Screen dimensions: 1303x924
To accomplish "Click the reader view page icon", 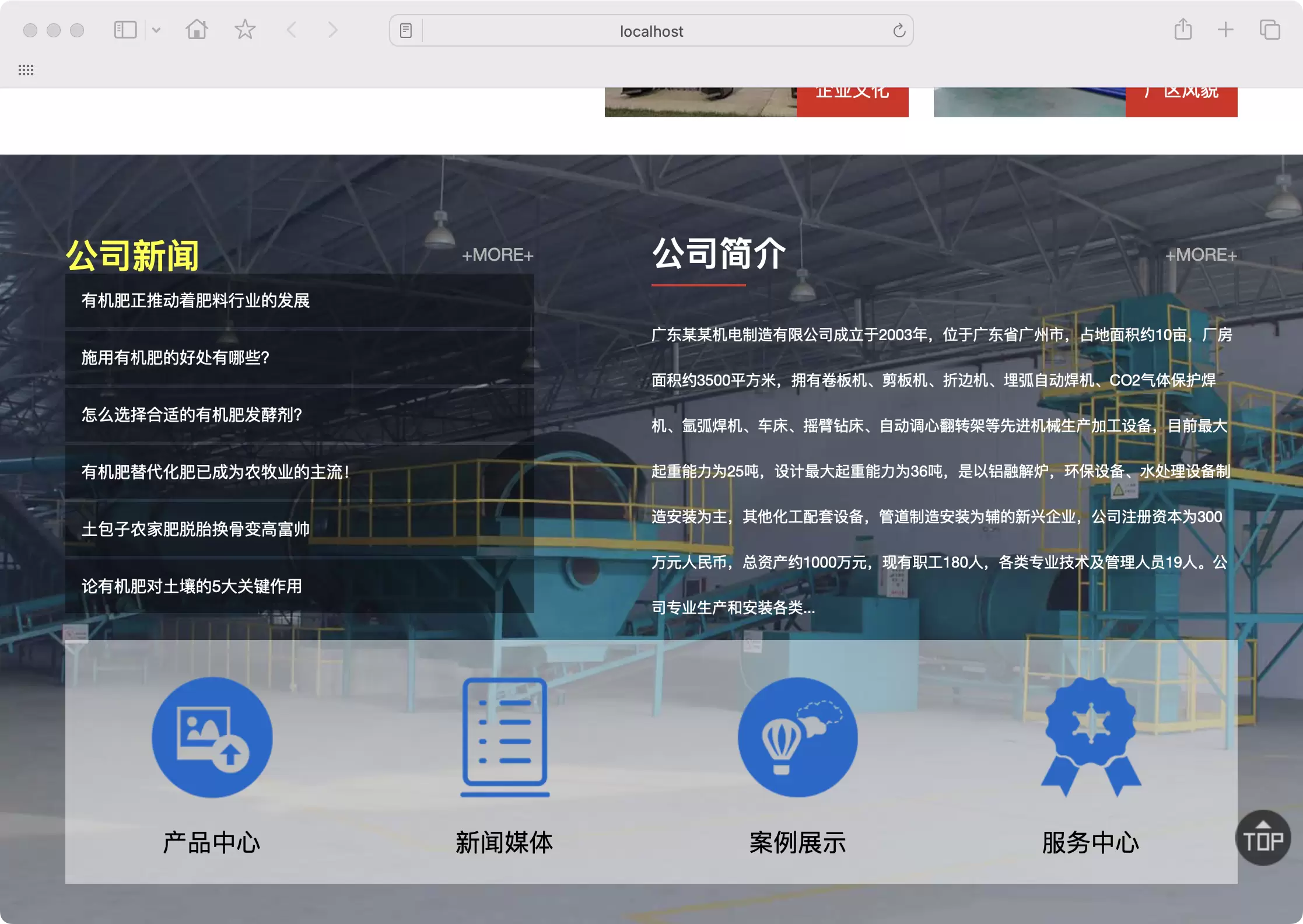I will pos(406,30).
